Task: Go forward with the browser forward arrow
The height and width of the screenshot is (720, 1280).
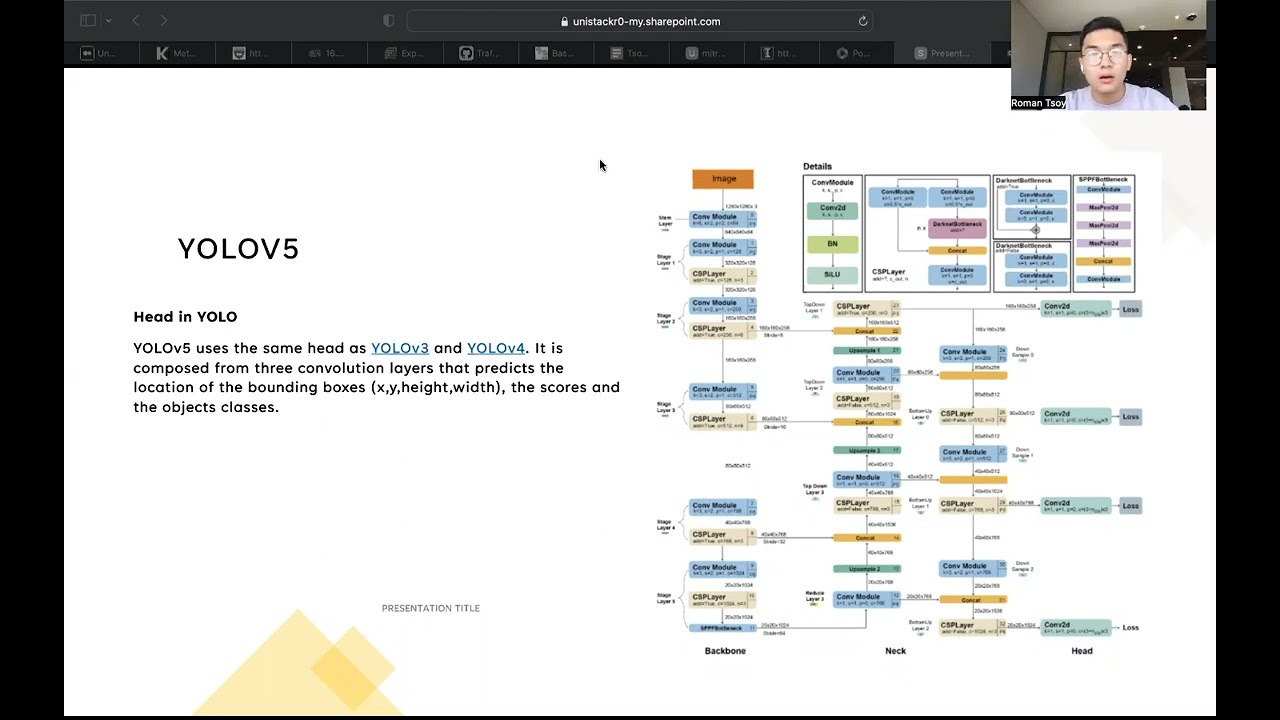Action: (164, 20)
